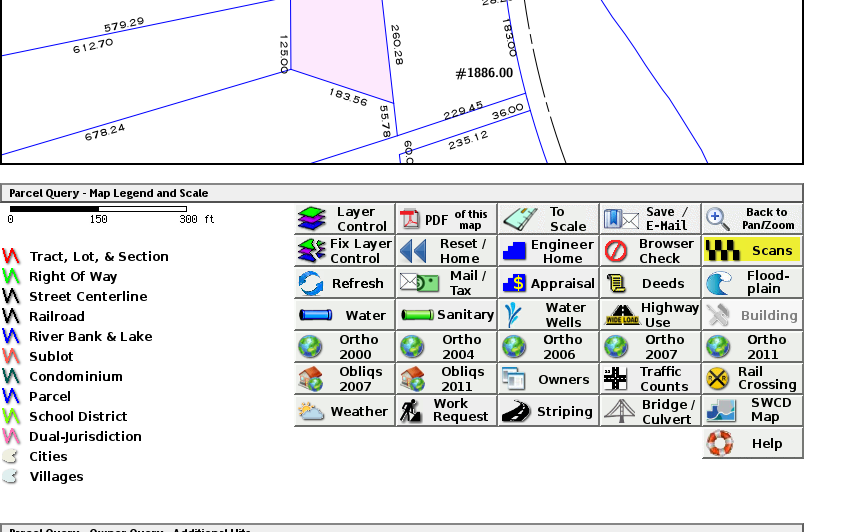Open Bridge / Culvert data

click(650, 410)
